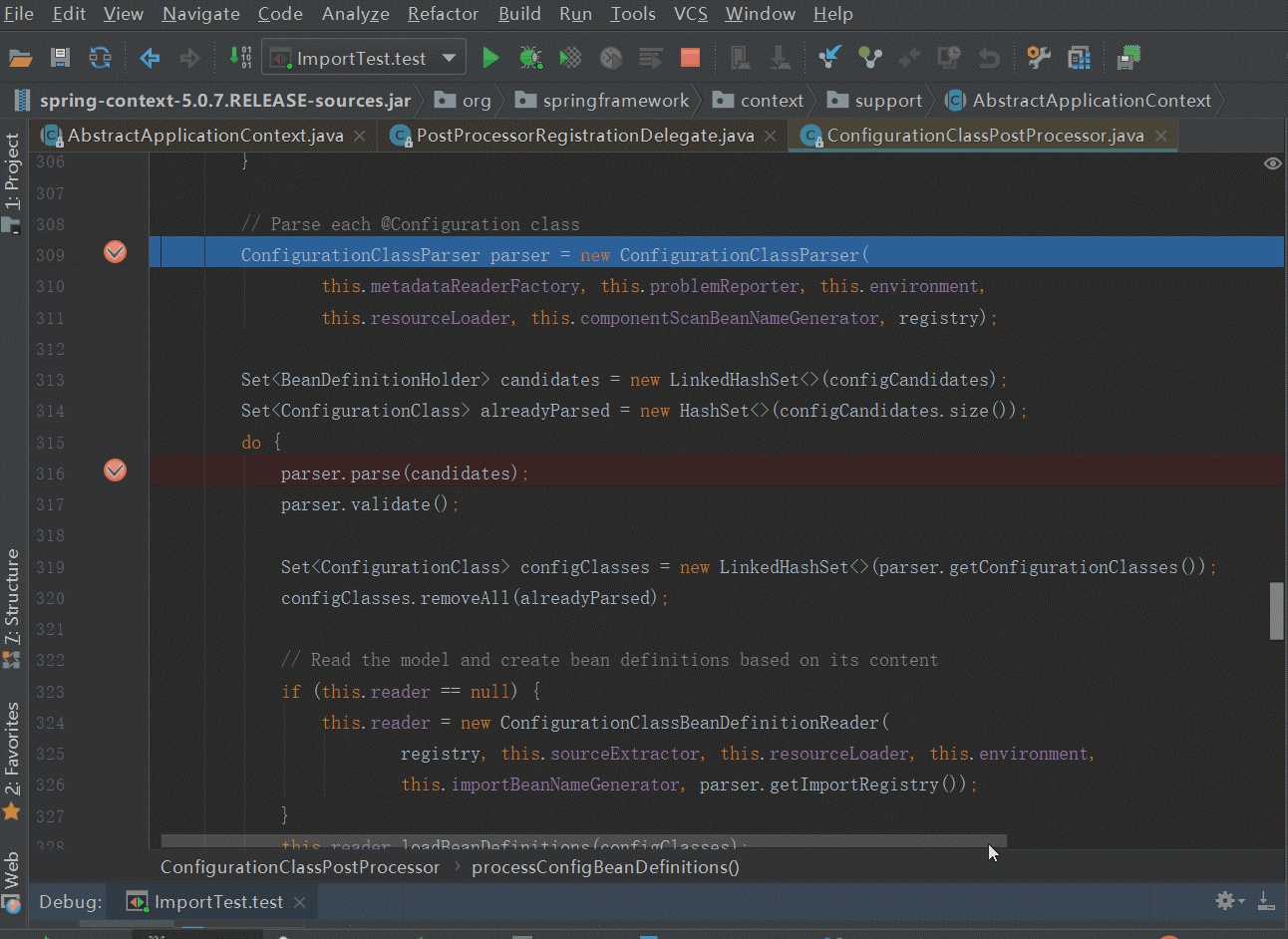This screenshot has width=1288, height=939.
Task: Open the VCS menu
Action: (690, 14)
